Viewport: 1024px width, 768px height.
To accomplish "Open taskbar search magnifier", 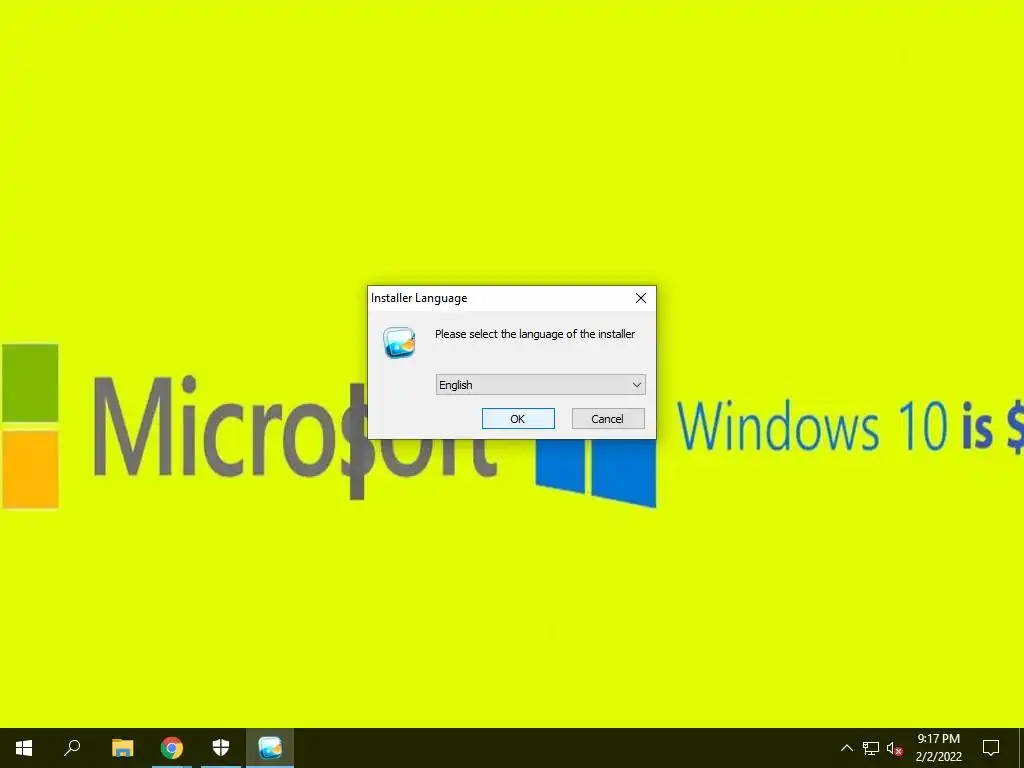I will click(72, 748).
